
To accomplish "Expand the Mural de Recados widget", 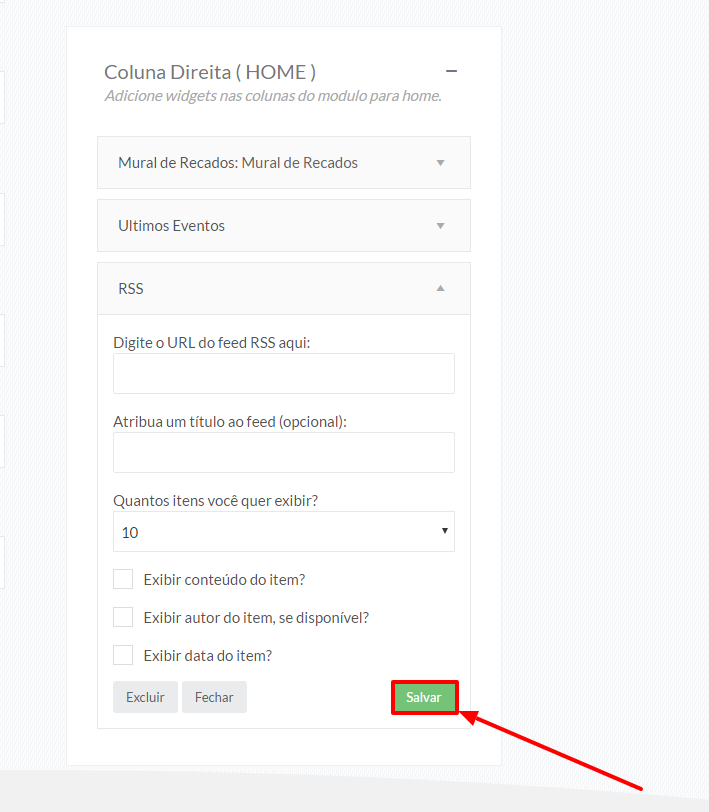I will (440, 163).
